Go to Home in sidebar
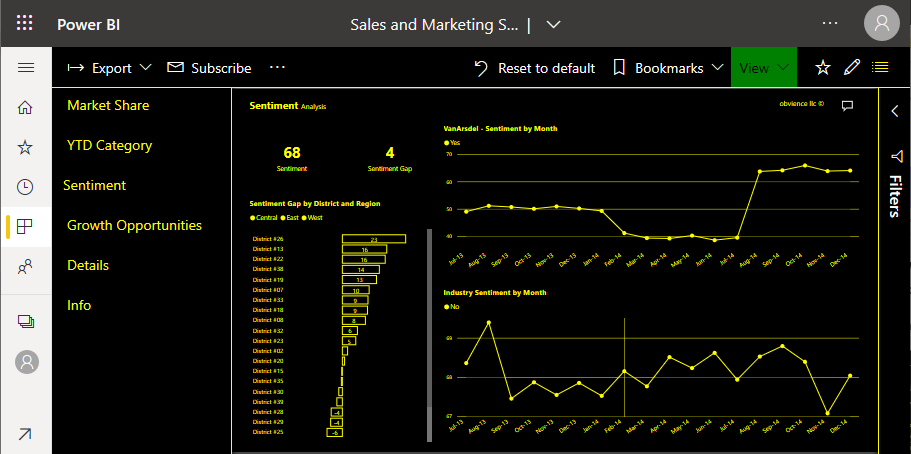This screenshot has width=911, height=454. (25, 108)
